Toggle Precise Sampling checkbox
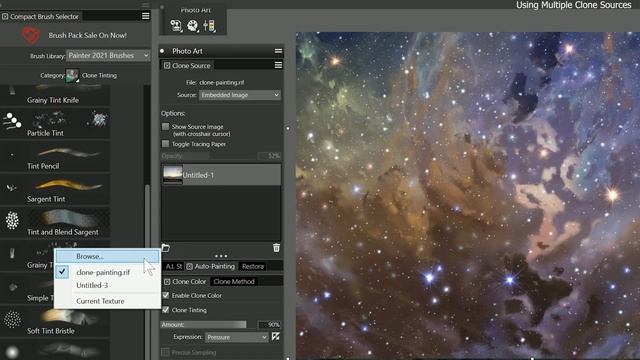 [165, 352]
